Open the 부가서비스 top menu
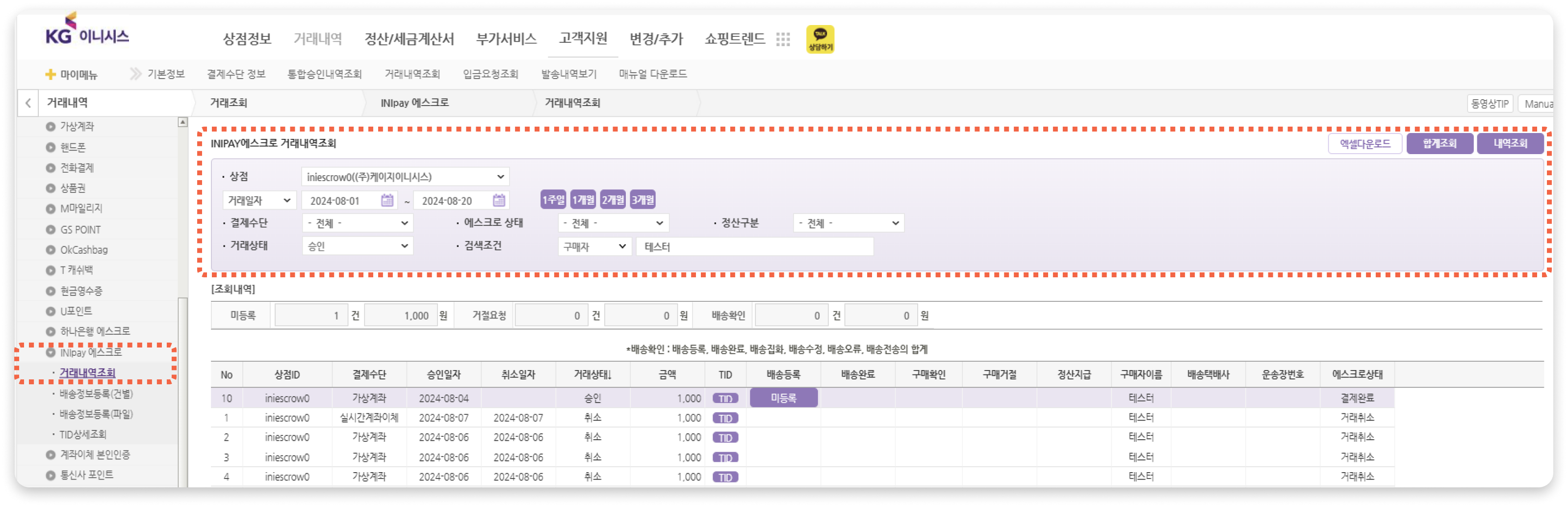This screenshot has width=1568, height=507. (x=506, y=39)
